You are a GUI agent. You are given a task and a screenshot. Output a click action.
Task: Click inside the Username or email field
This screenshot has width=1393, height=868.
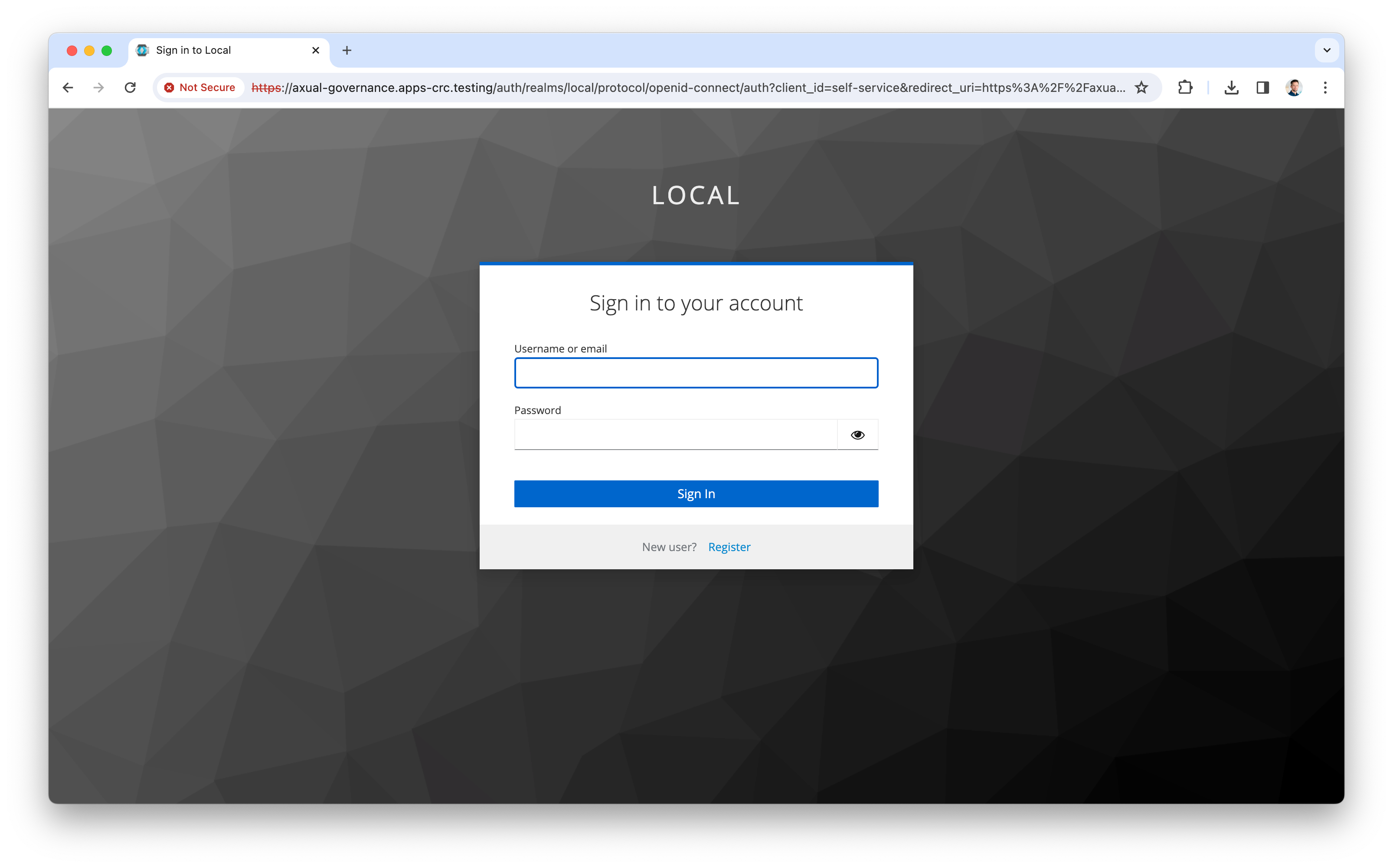click(696, 372)
